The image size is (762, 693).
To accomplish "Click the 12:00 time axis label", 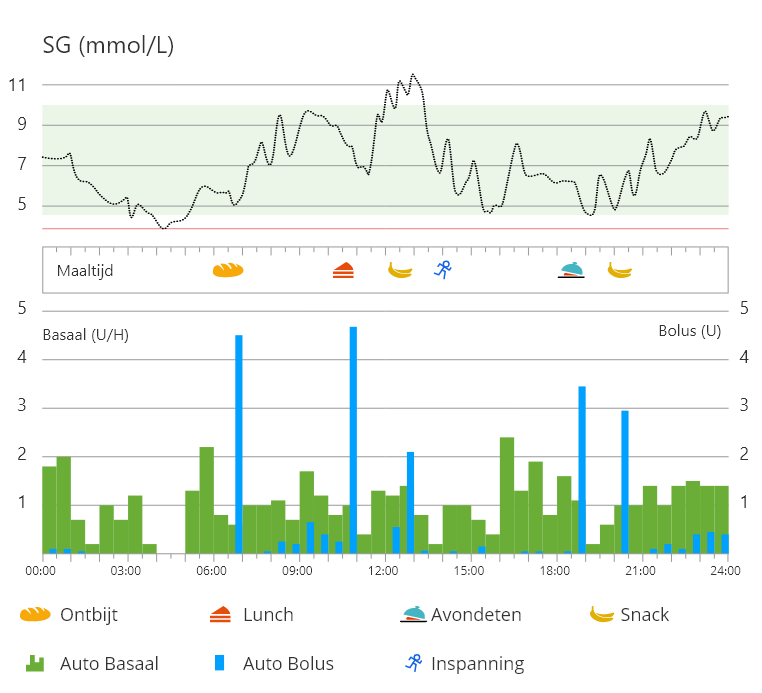I will [384, 571].
